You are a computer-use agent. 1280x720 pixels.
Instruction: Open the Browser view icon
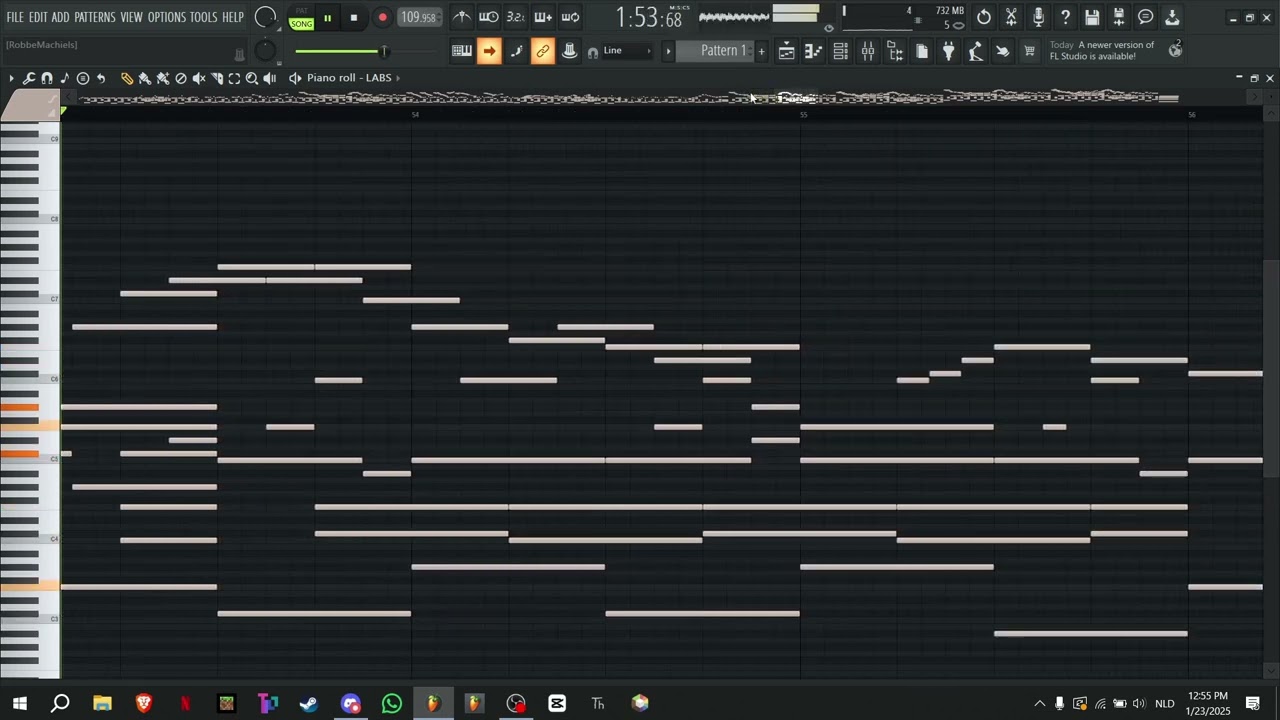pyautogui.click(x=895, y=52)
